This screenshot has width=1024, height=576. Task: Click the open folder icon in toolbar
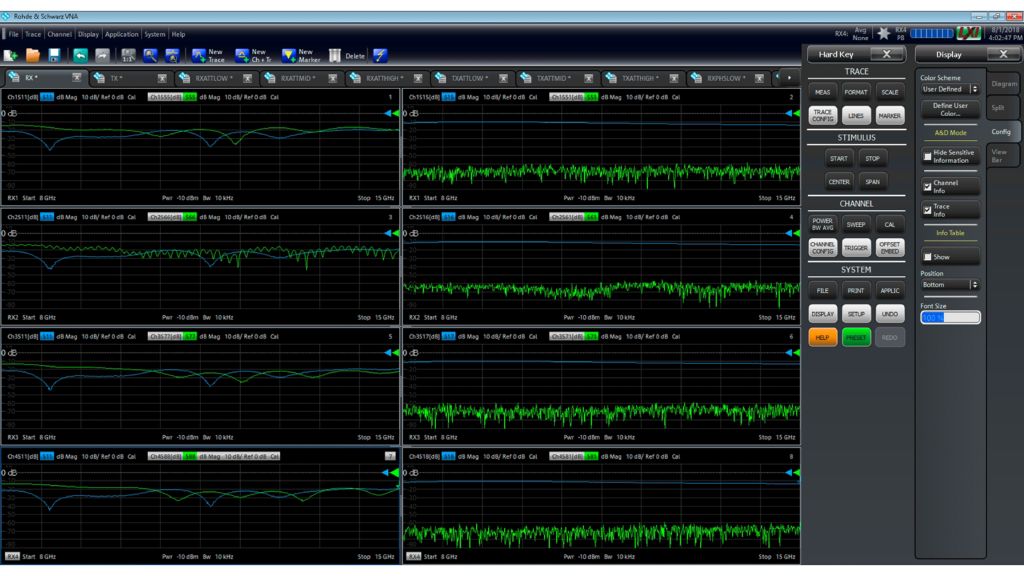pyautogui.click(x=33, y=56)
